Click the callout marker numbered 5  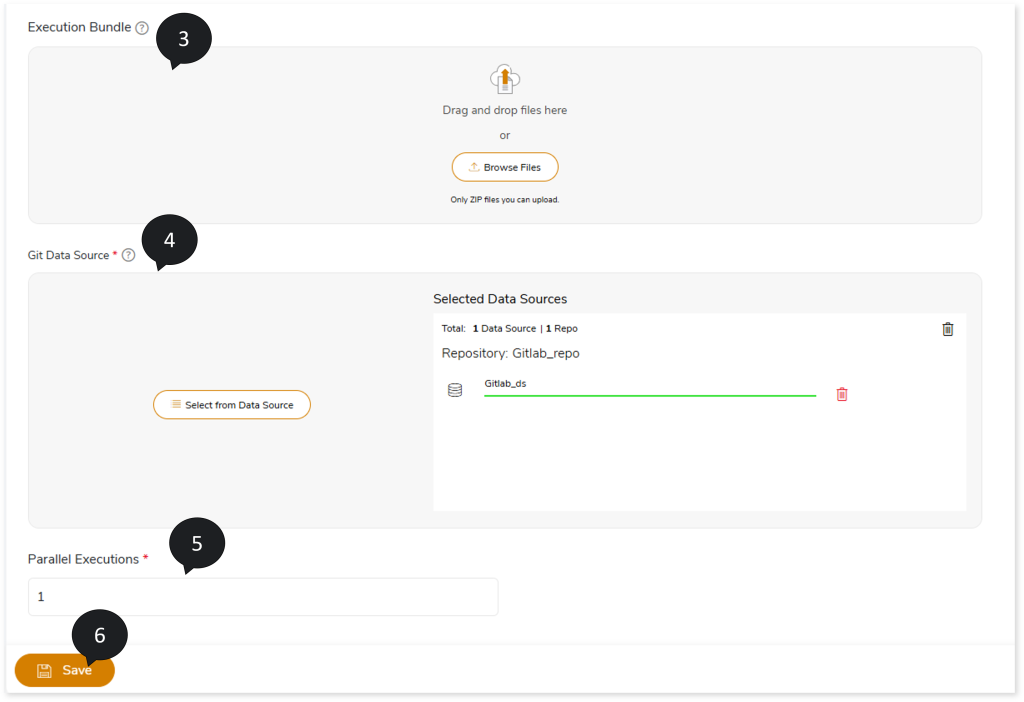point(197,544)
